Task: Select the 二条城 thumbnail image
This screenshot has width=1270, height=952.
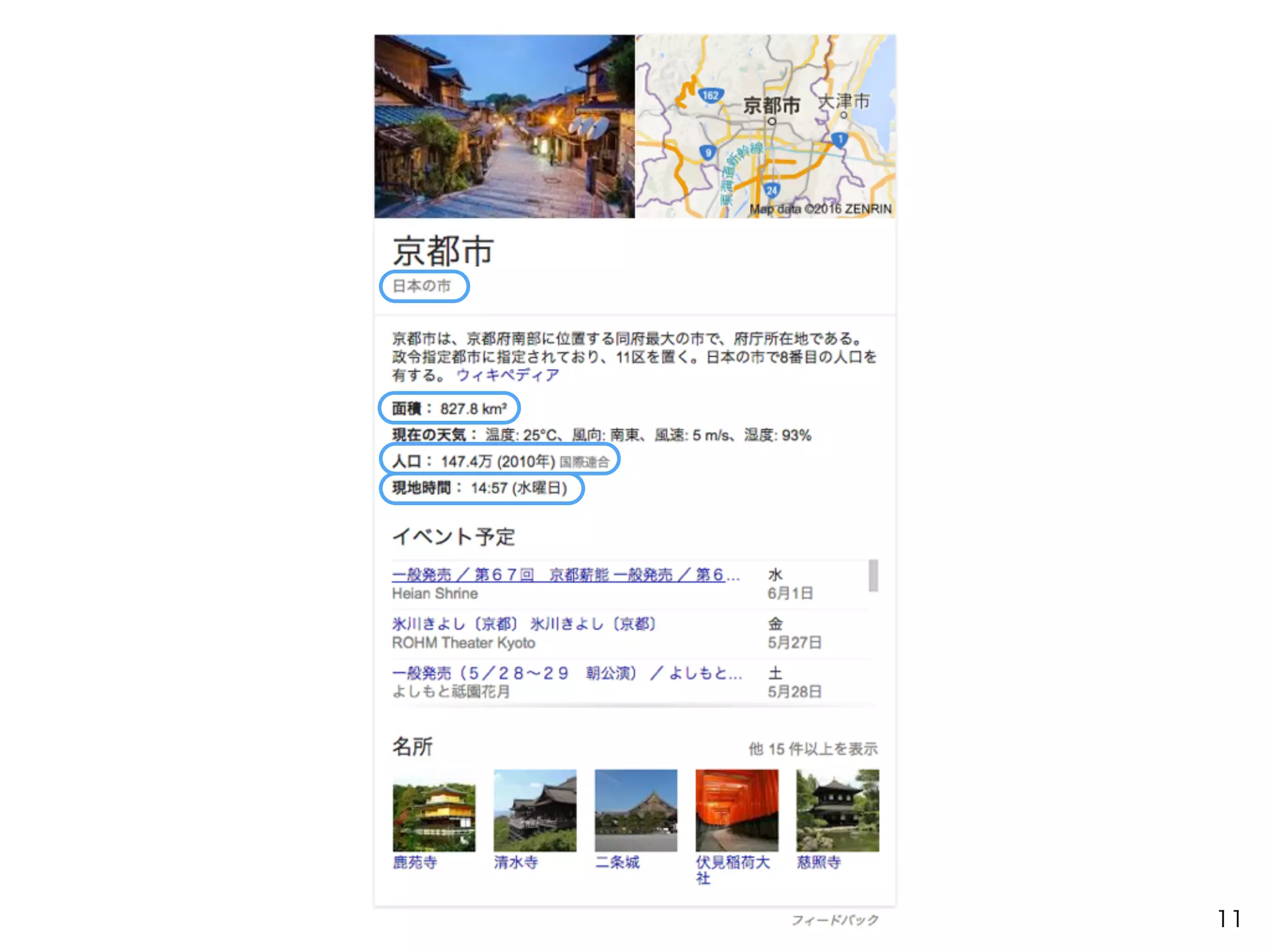Action: pos(636,810)
